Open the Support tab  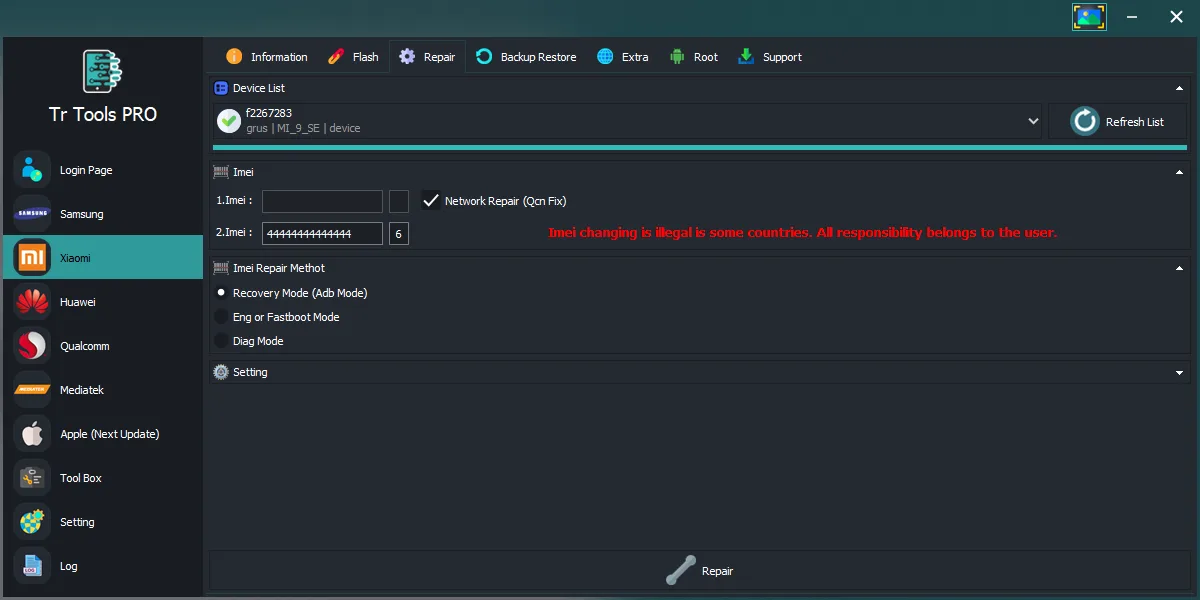tap(770, 57)
